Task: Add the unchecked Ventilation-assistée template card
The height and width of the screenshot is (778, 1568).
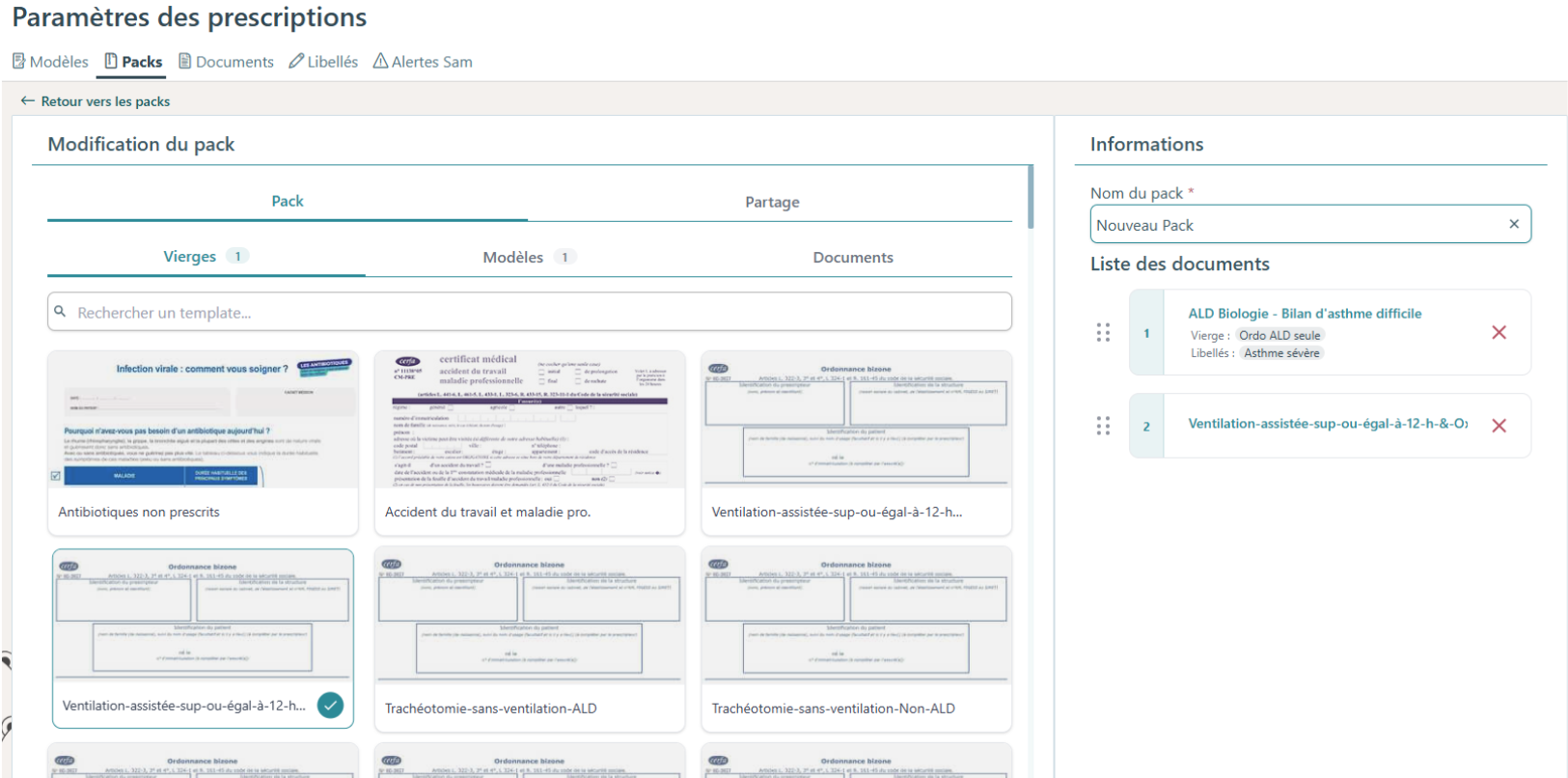Action: [857, 443]
